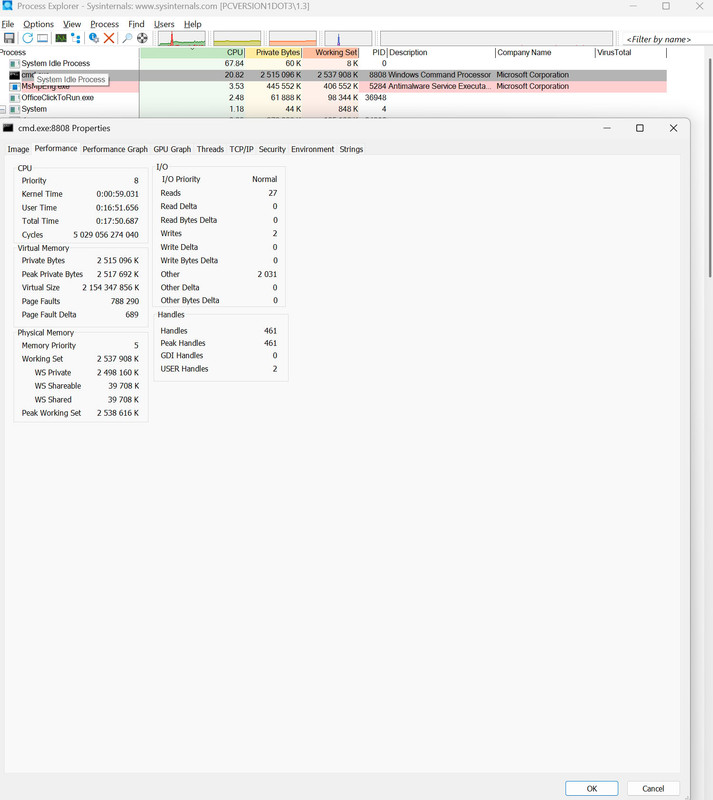This screenshot has width=713, height=800.
Task: Click the properties icon with blue circle
Action: 94,38
